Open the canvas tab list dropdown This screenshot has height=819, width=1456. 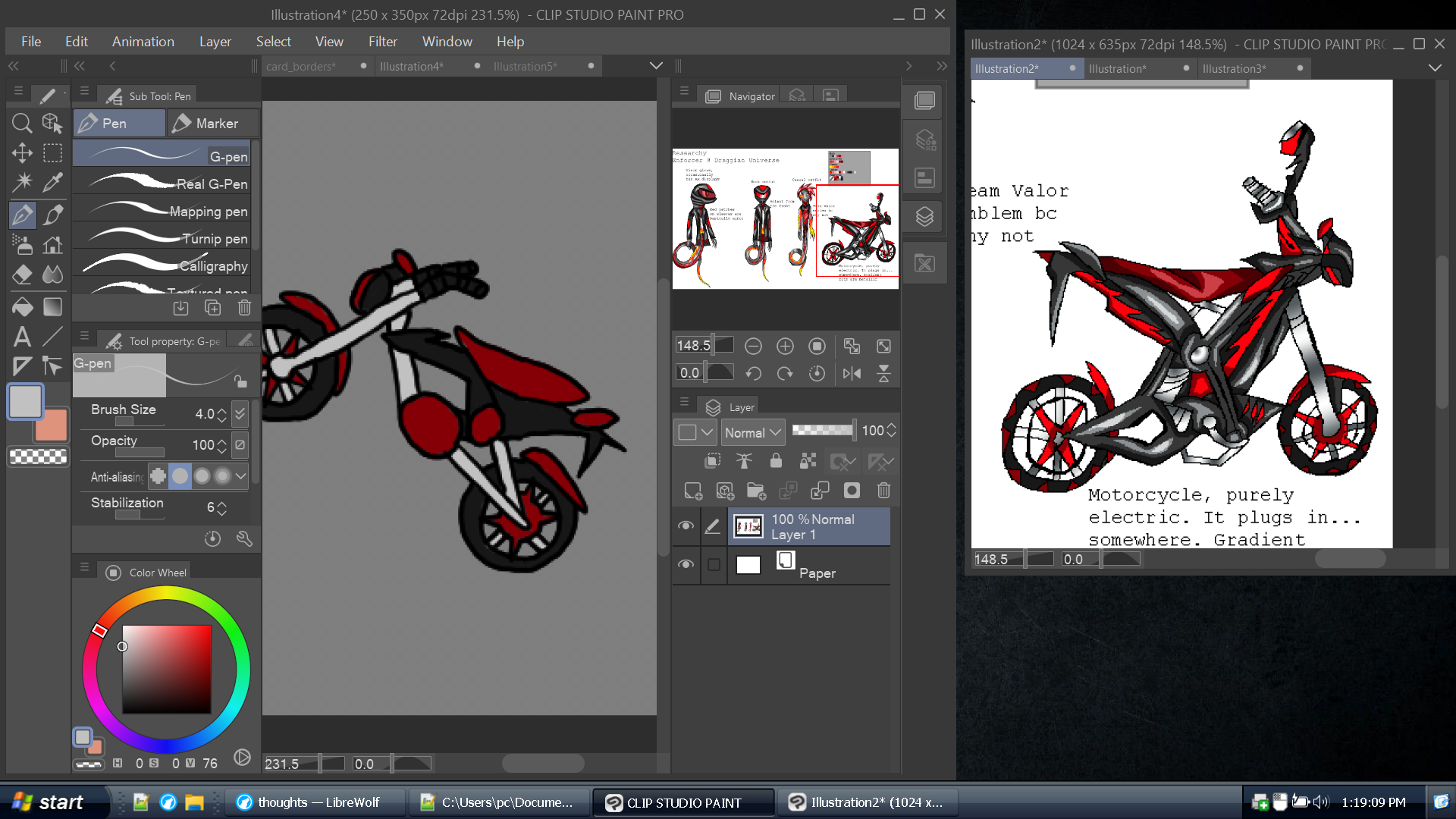[x=656, y=66]
